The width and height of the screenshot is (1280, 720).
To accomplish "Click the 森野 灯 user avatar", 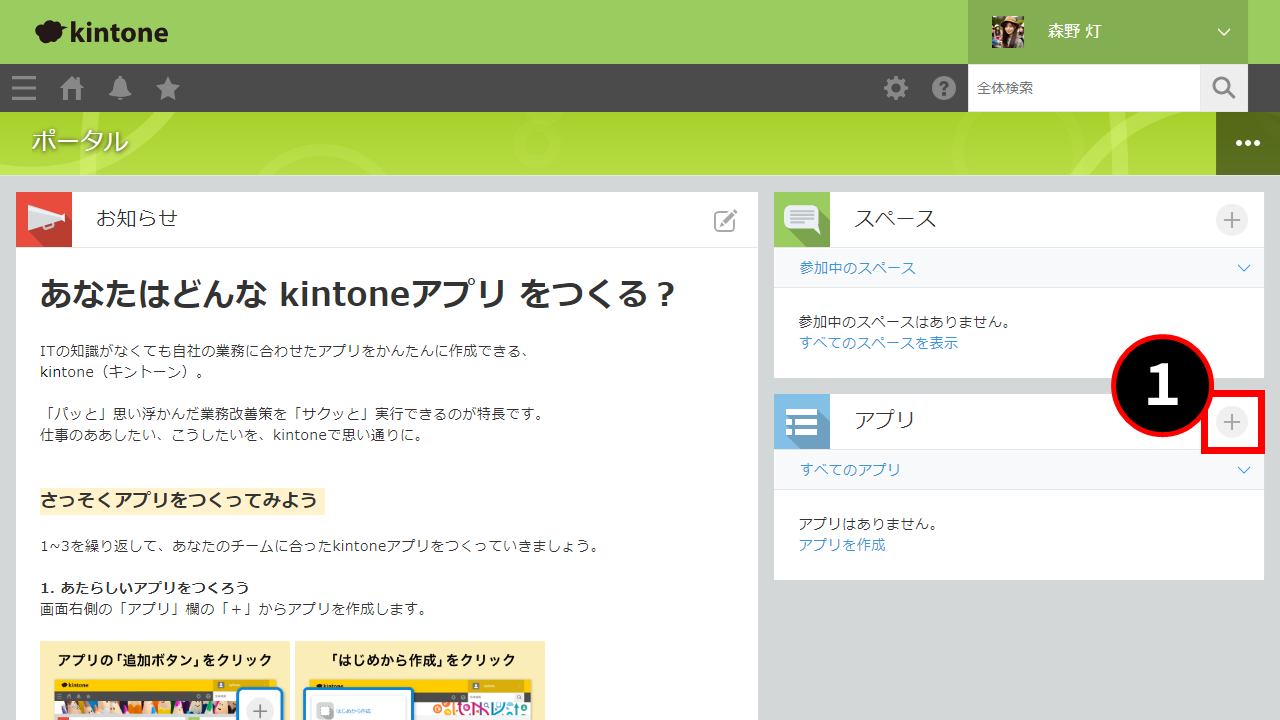I will tap(1008, 32).
